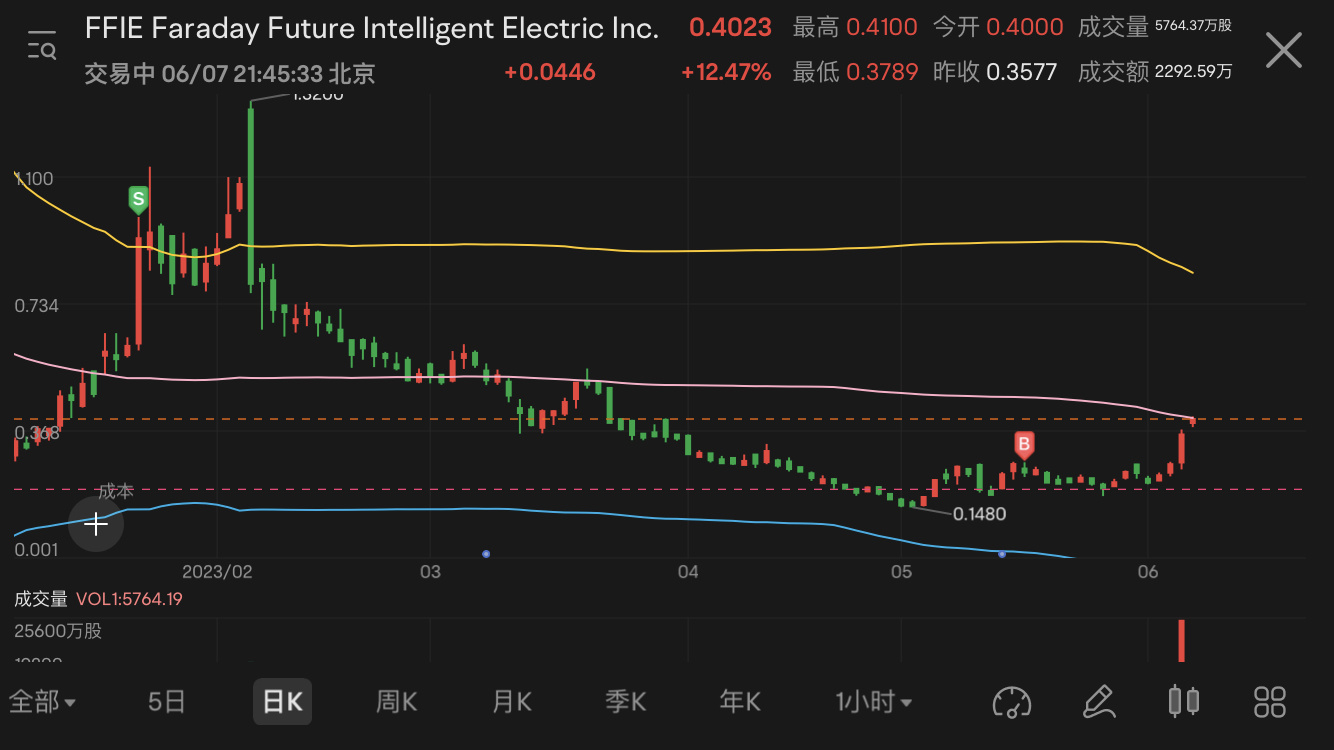
Task: Open the four-square grid icon
Action: [1270, 702]
